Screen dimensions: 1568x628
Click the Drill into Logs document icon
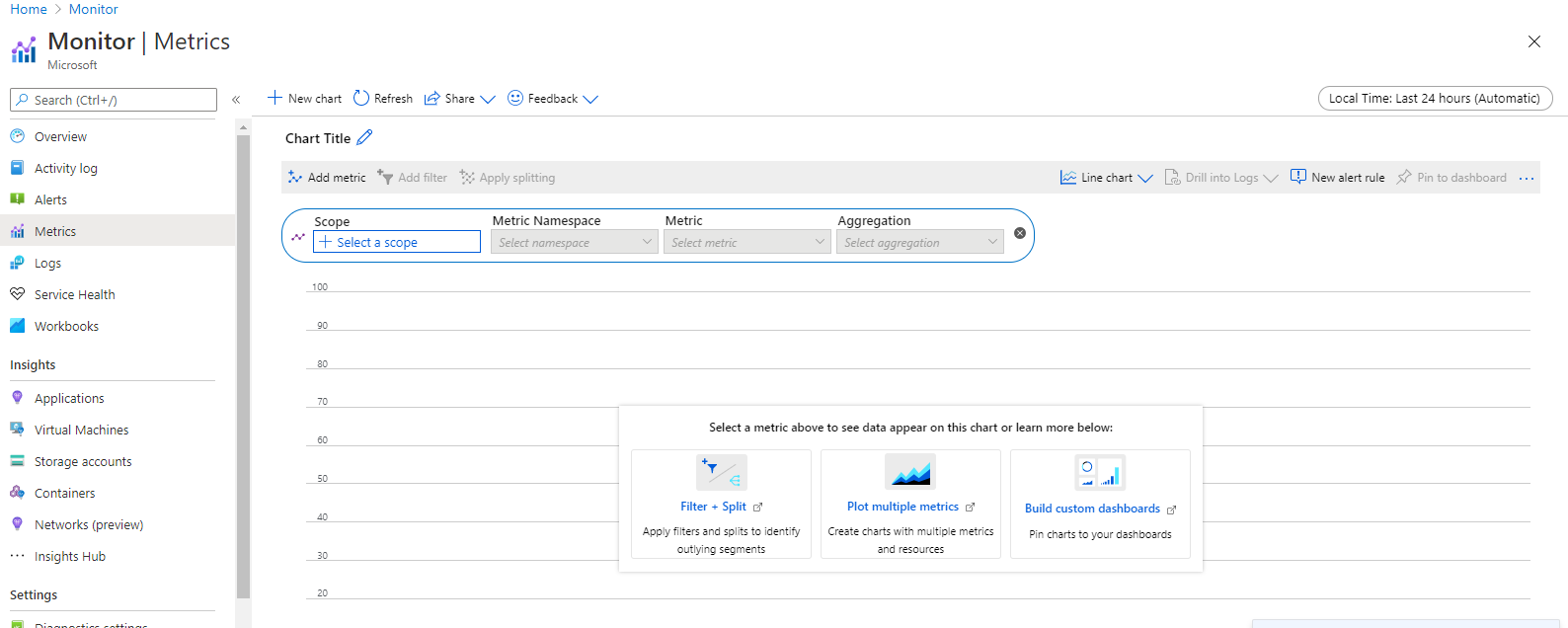coord(1172,177)
